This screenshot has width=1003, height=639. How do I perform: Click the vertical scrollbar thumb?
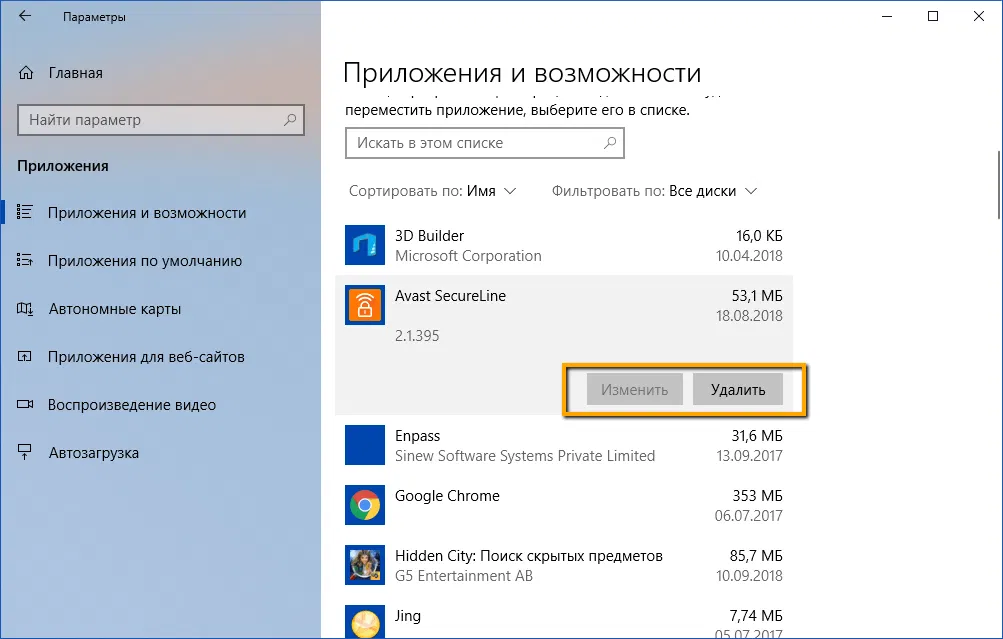point(999,185)
